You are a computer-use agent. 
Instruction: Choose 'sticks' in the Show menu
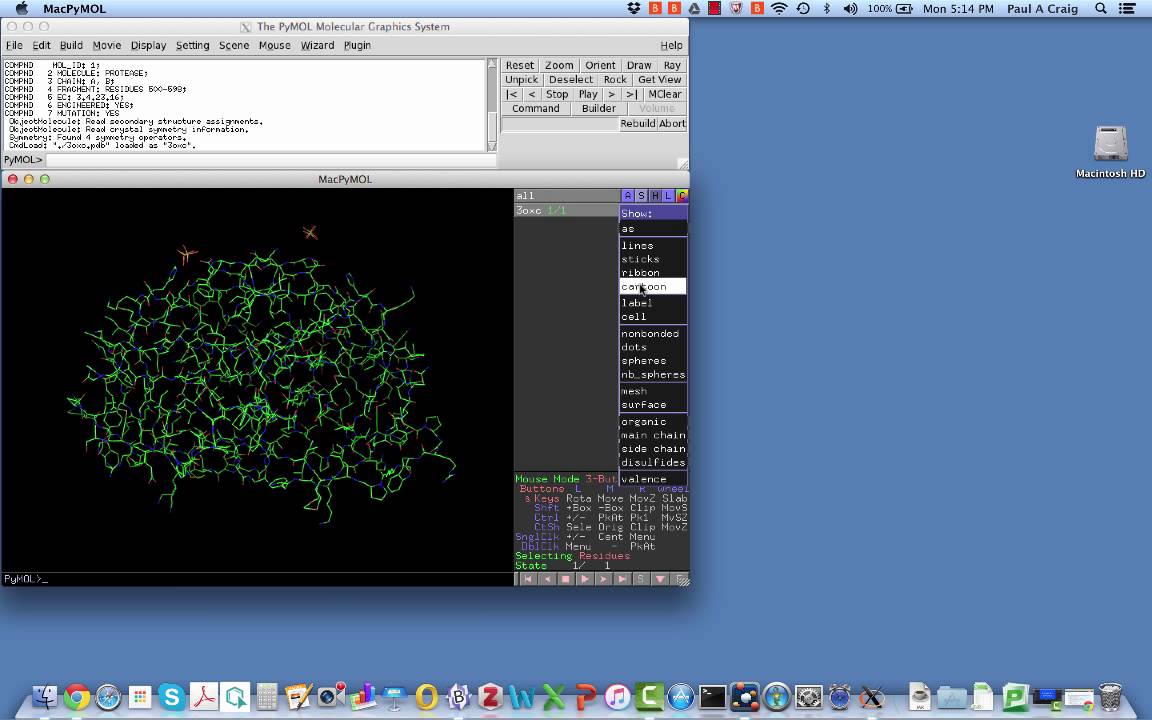coord(653,259)
